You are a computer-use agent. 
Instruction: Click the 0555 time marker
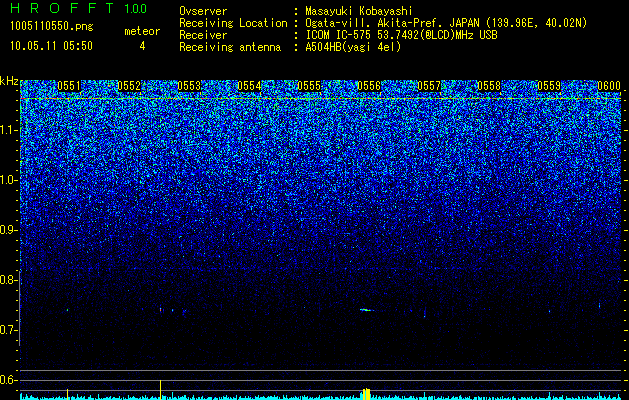point(309,86)
